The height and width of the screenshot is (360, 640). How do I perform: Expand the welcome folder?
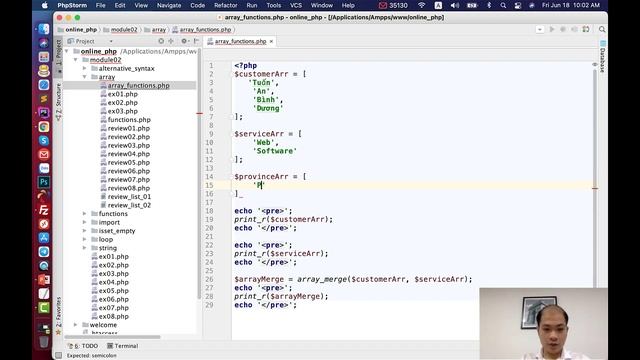click(76, 325)
